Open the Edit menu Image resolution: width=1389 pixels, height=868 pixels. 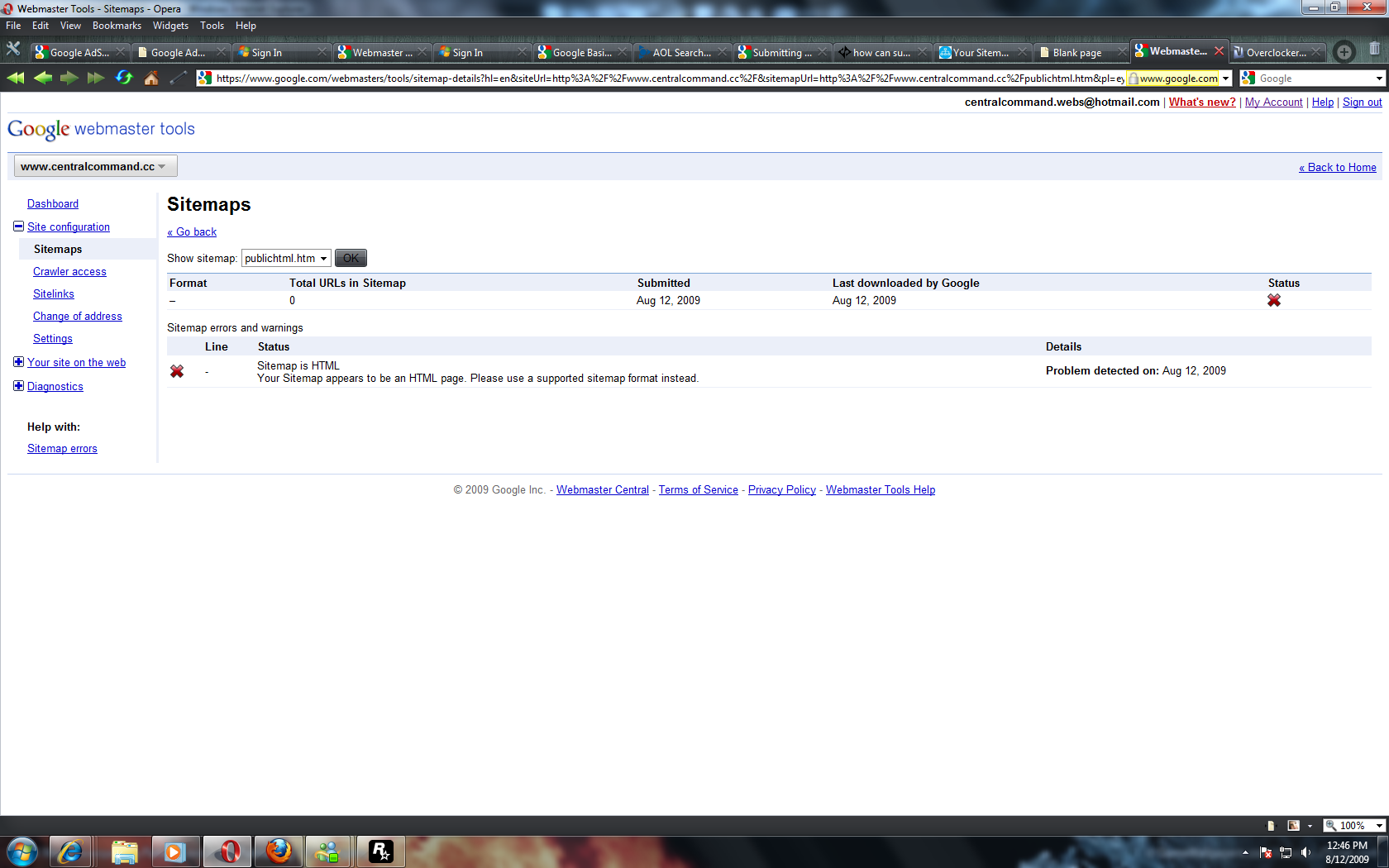[x=41, y=26]
